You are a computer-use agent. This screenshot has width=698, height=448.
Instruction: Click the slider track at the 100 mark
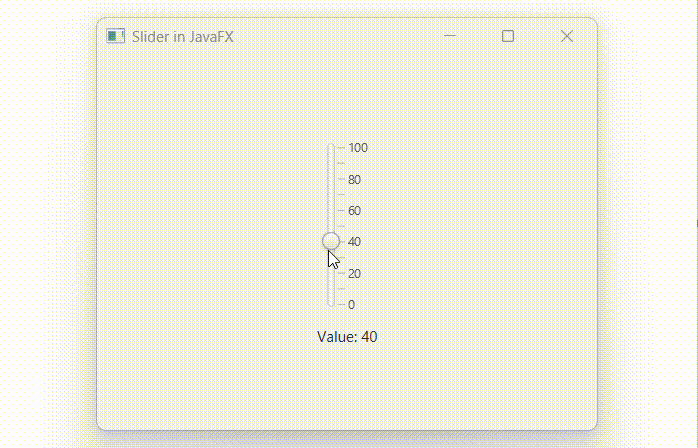coord(331,148)
